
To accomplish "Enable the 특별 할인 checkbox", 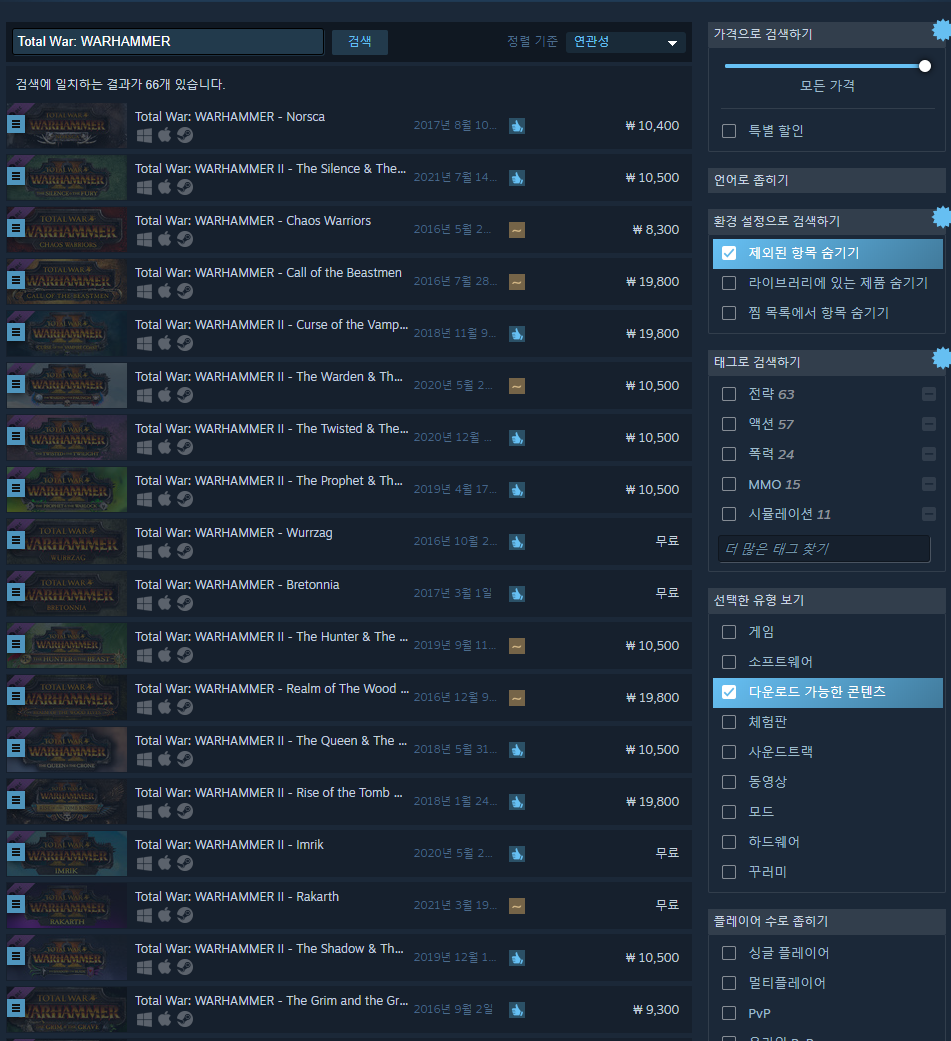I will (729, 131).
